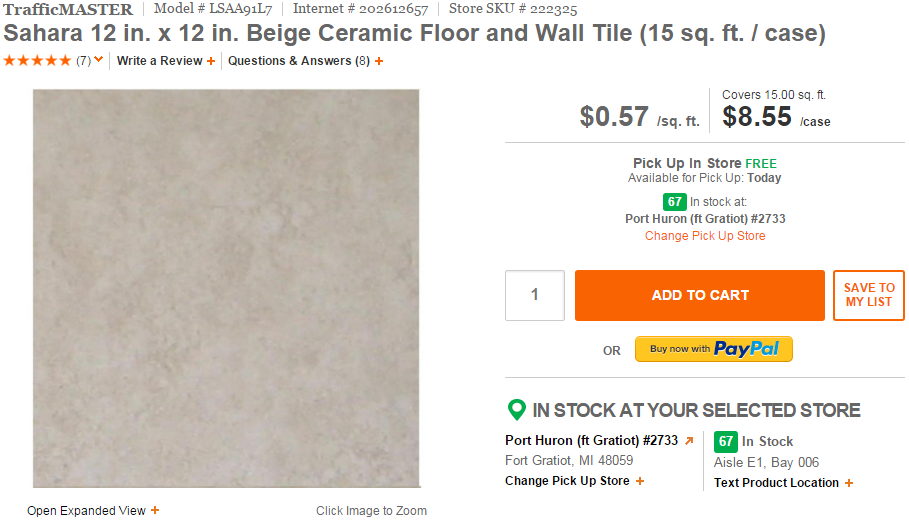Click the green 67 badge beside Aisle E1

coord(726,441)
